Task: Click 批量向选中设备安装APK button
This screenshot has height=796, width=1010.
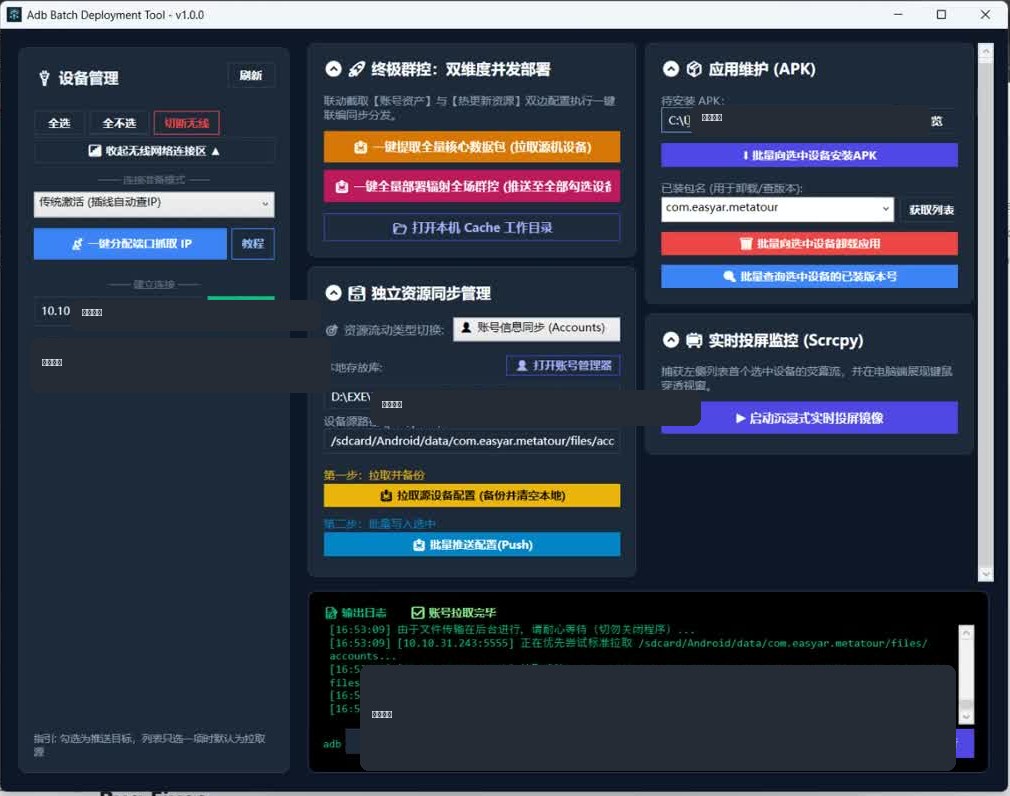Action: coord(809,155)
